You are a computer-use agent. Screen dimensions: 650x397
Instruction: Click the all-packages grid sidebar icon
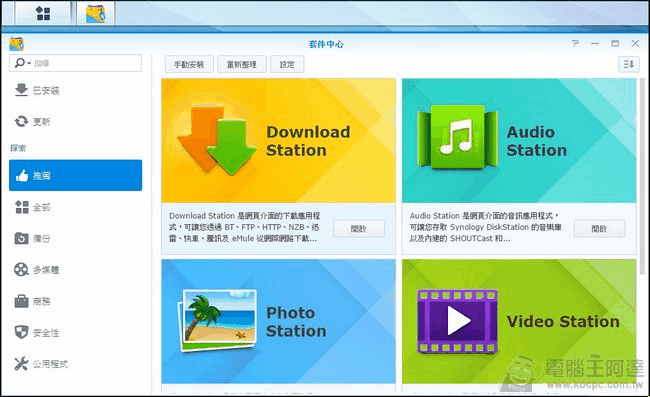[22, 207]
